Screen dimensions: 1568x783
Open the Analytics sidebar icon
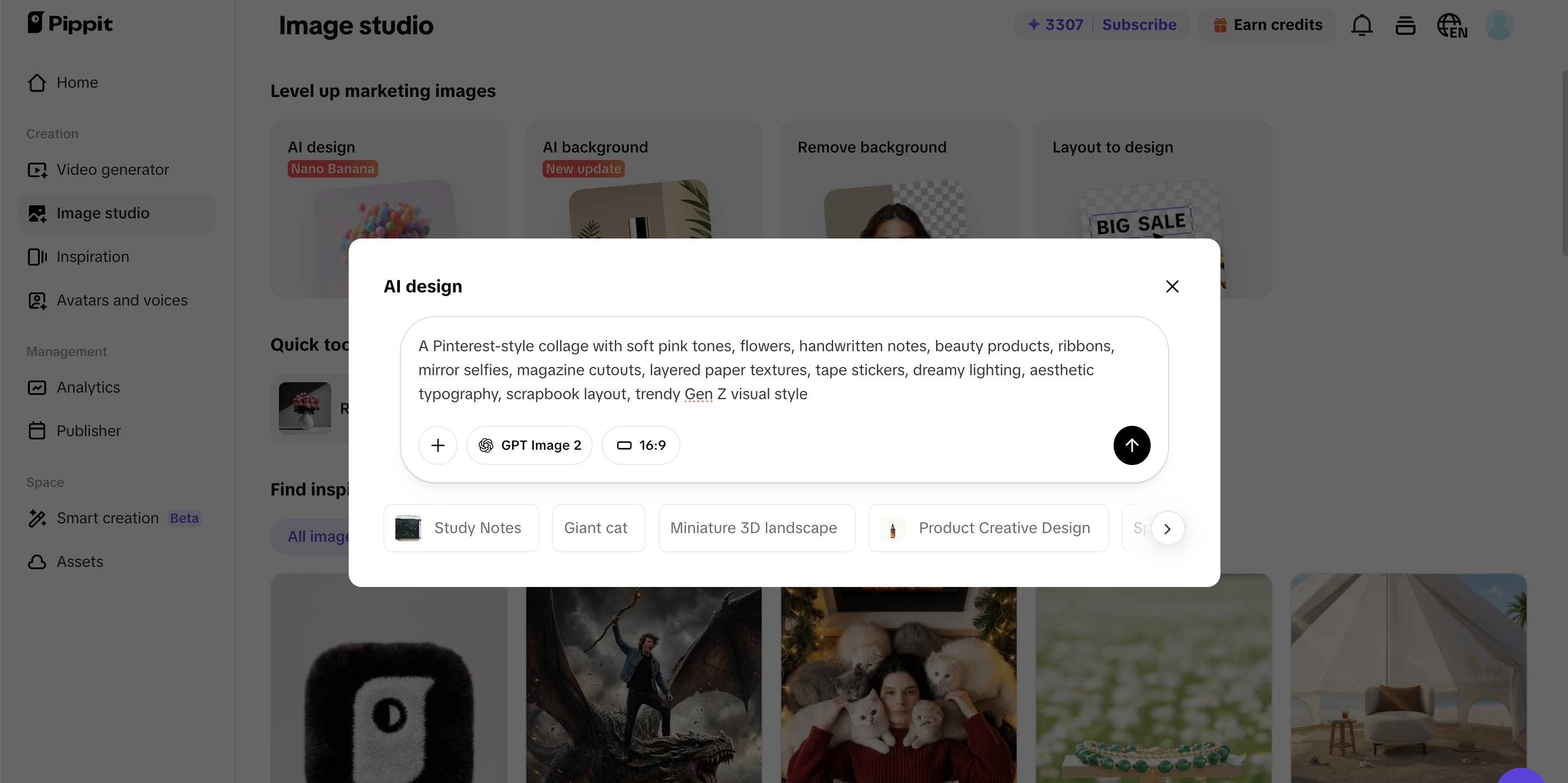pos(37,388)
